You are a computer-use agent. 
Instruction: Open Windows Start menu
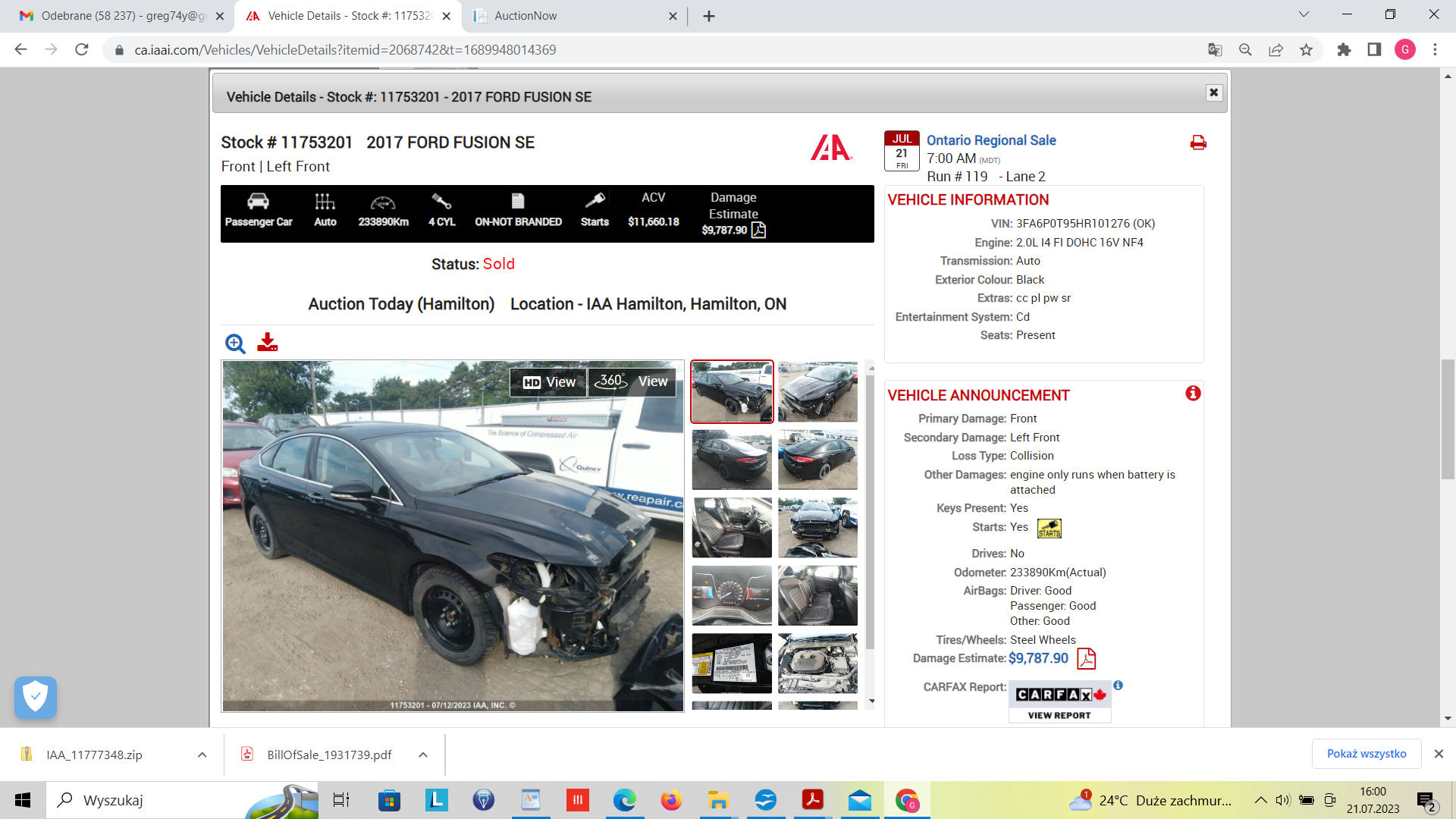coord(23,800)
